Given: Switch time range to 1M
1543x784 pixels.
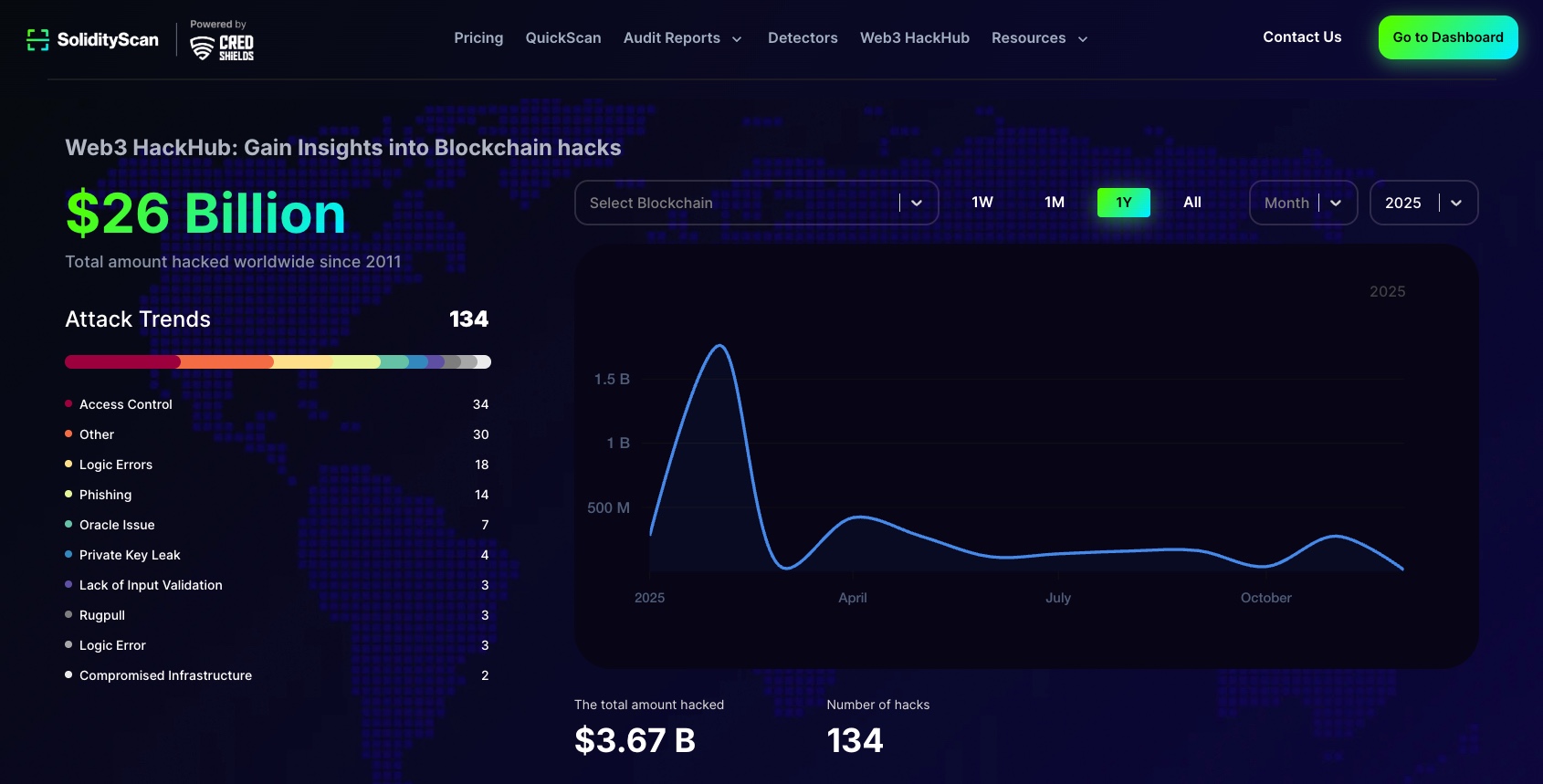Looking at the screenshot, I should 1054,203.
